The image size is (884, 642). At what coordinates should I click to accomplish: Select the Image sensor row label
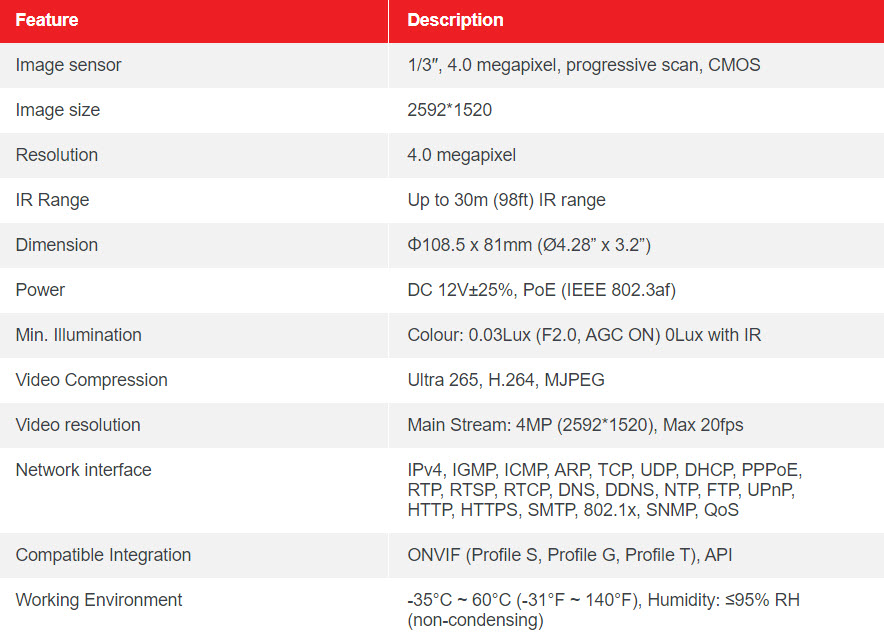click(68, 65)
